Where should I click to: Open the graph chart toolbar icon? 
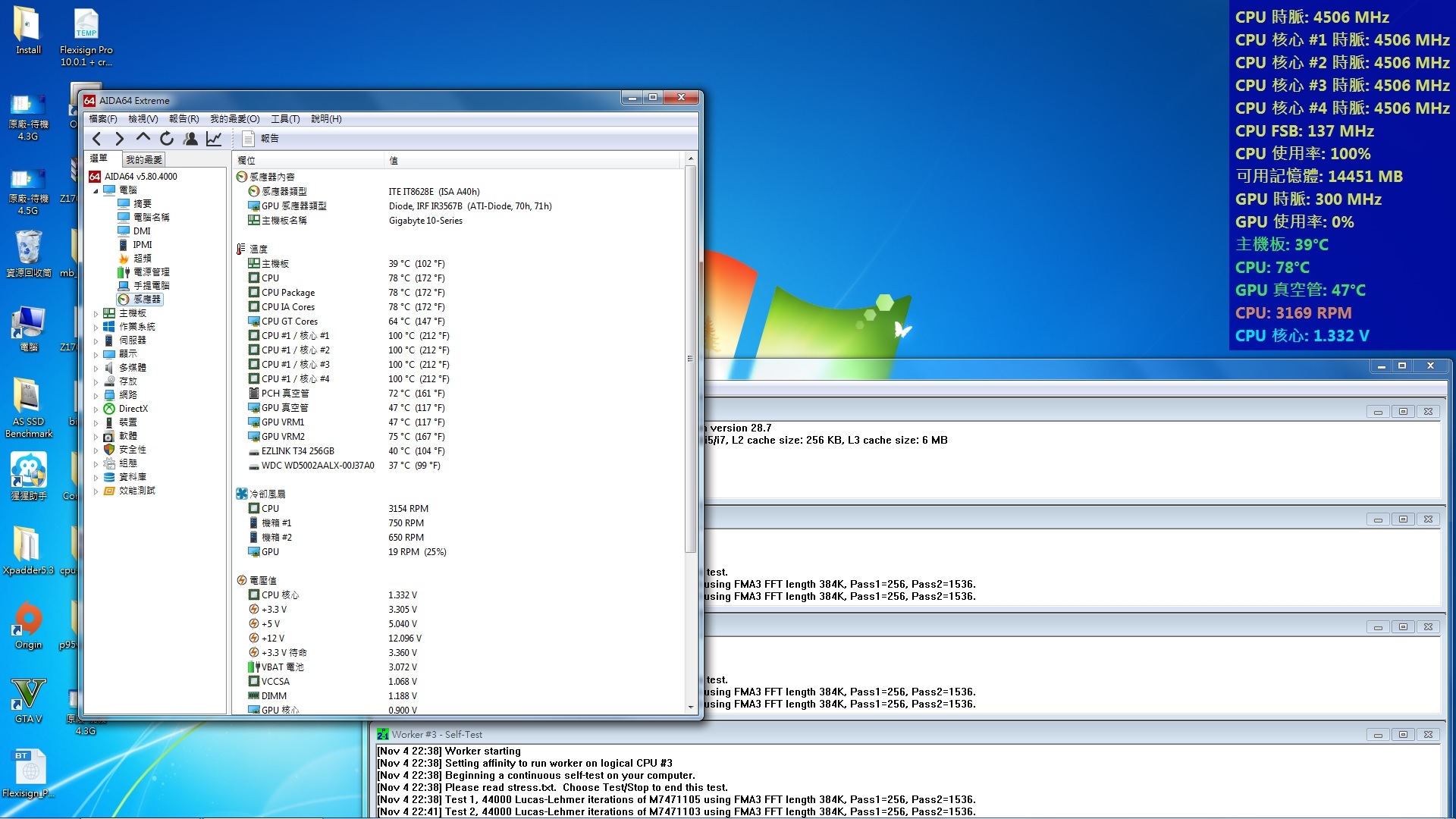coord(214,139)
